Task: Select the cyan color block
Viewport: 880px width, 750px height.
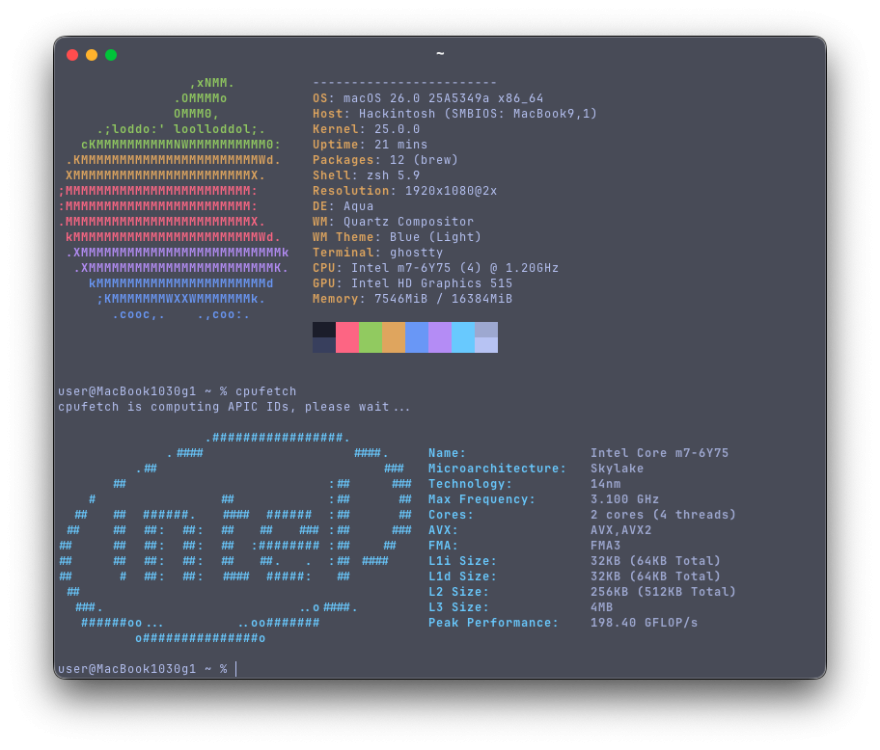Action: [463, 337]
